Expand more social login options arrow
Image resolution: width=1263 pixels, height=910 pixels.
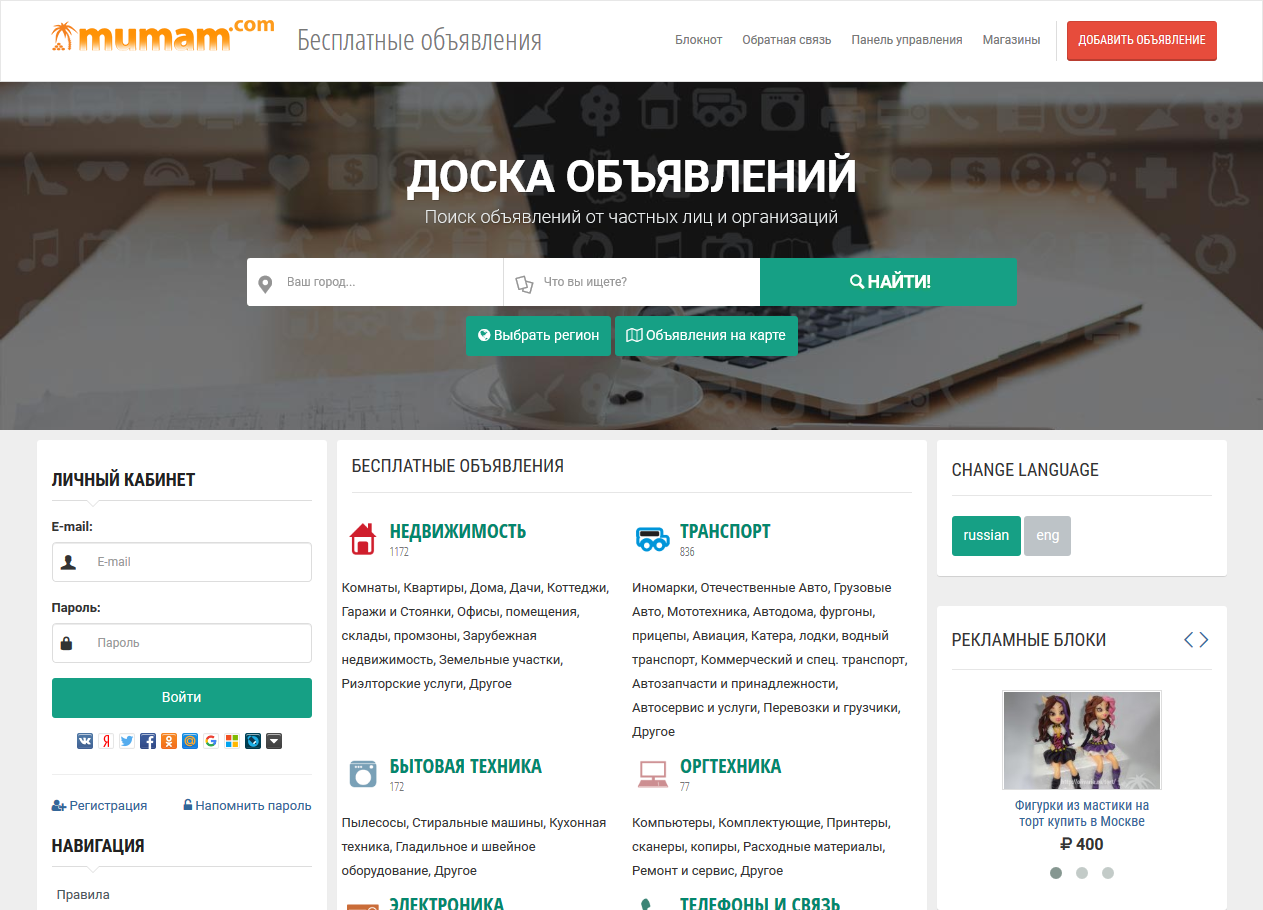click(274, 741)
